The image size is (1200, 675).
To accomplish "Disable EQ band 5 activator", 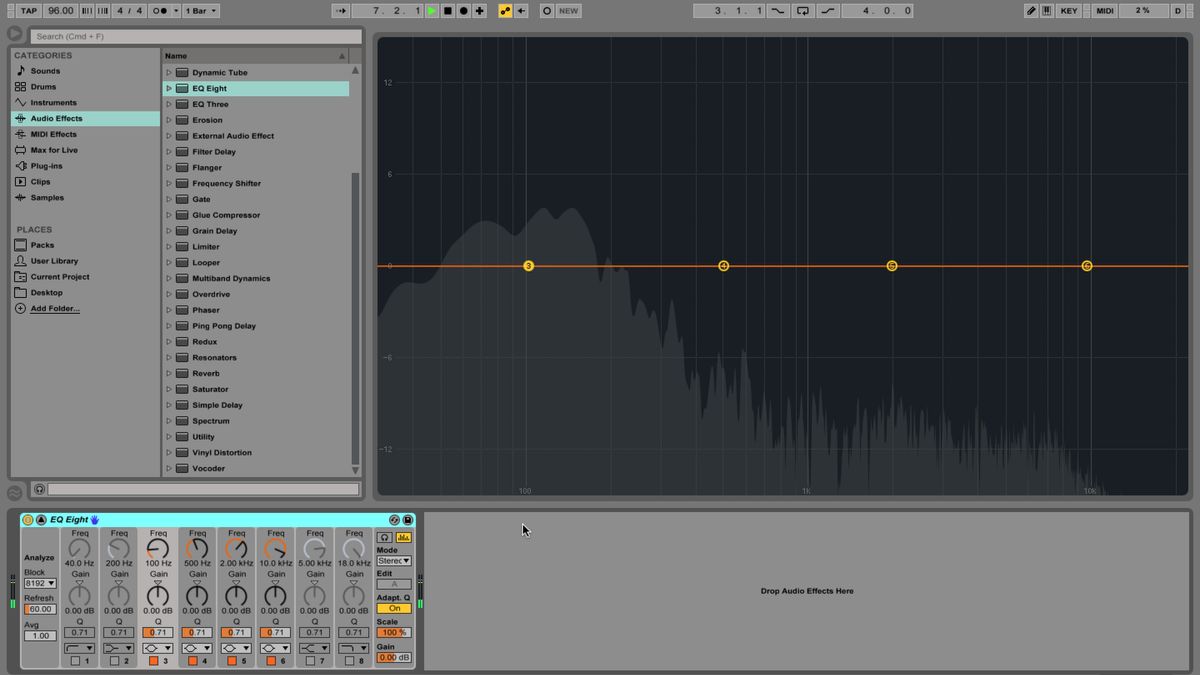I will pos(232,661).
